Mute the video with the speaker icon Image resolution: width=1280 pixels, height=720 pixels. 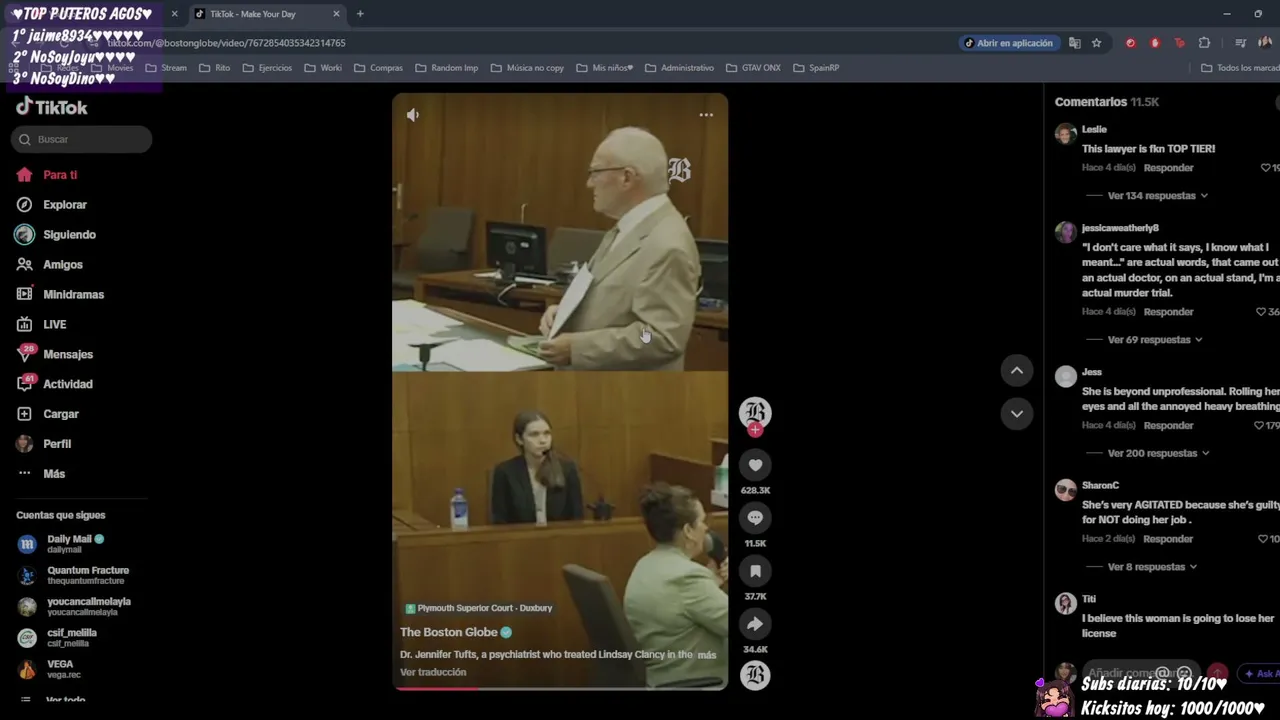click(413, 115)
